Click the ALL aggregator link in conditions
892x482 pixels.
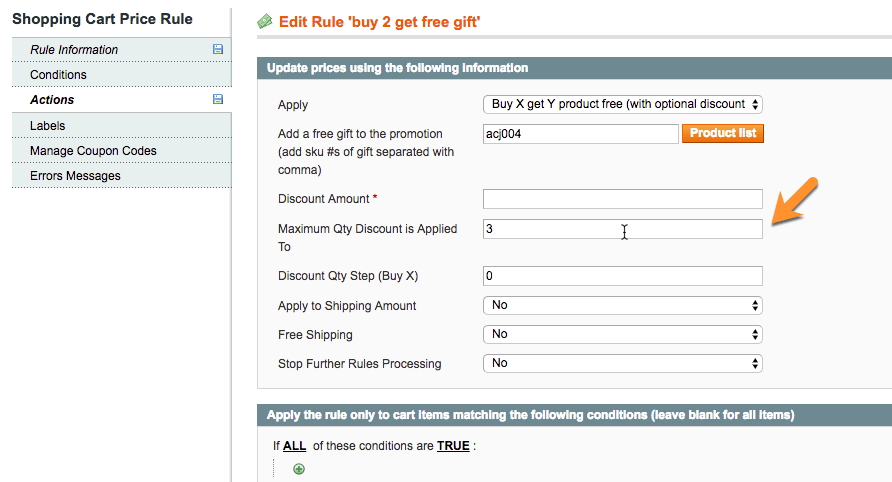click(294, 446)
